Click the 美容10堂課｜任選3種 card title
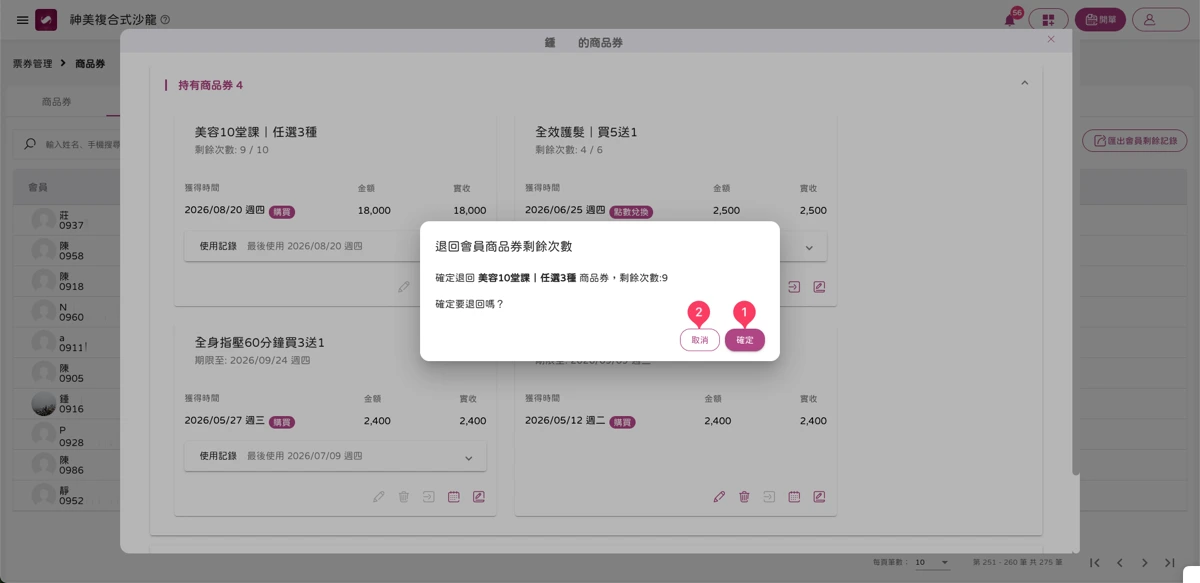This screenshot has width=1200, height=583. [x=256, y=132]
